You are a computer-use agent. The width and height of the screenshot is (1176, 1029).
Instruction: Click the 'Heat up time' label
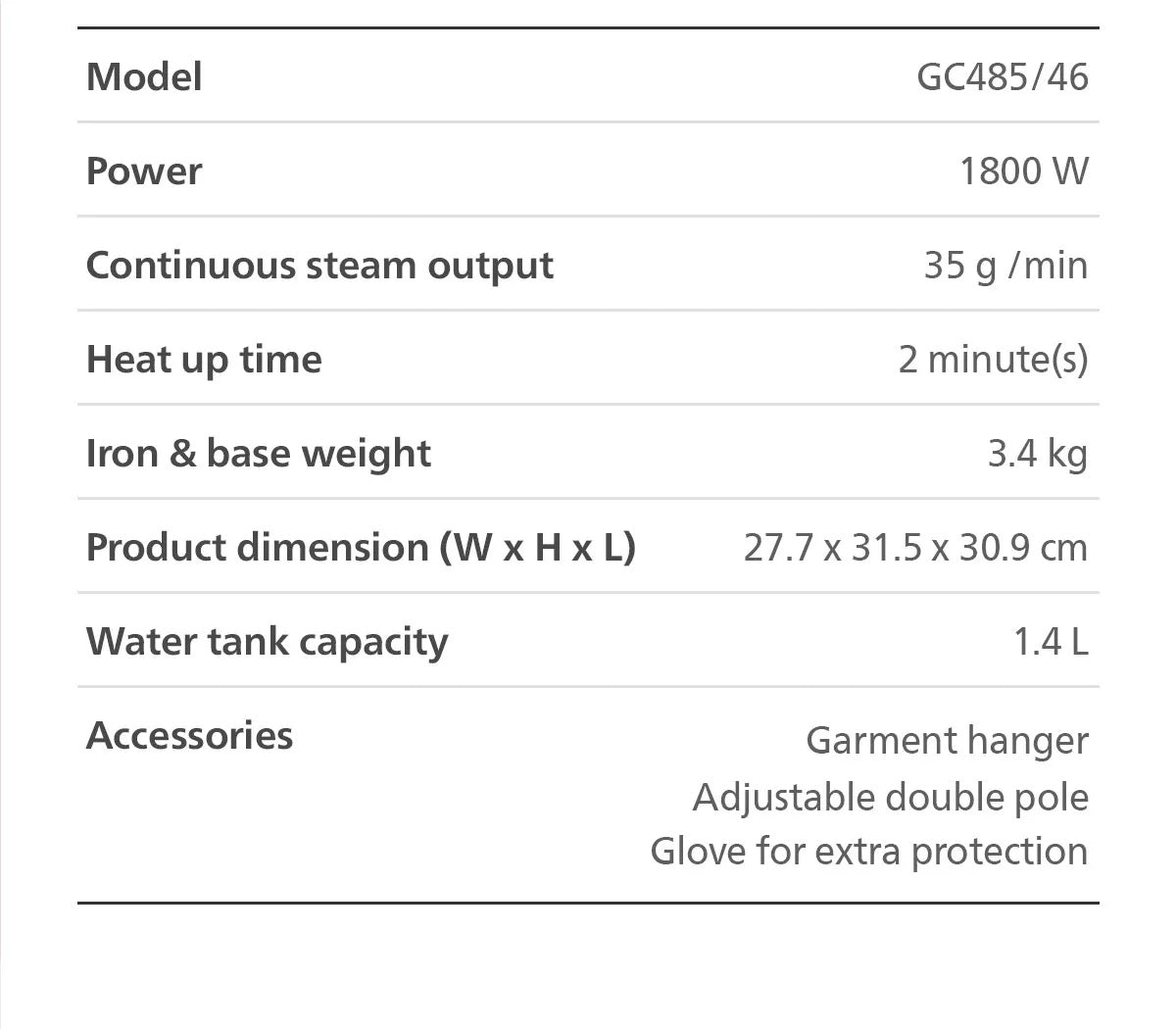[204, 360]
